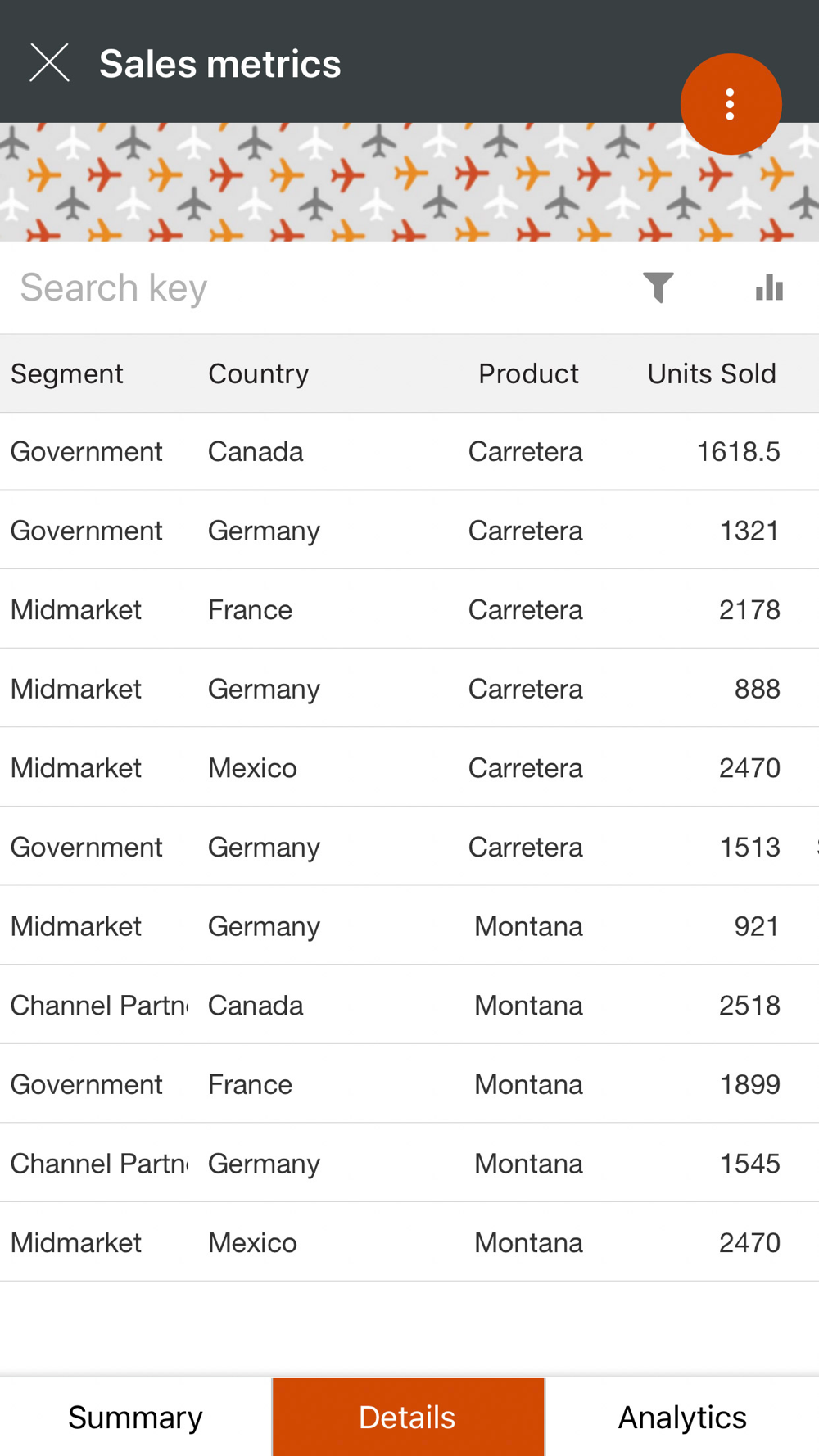This screenshot has height=1456, width=819.
Task: Open the orange three-dot actions menu
Action: pos(731,104)
